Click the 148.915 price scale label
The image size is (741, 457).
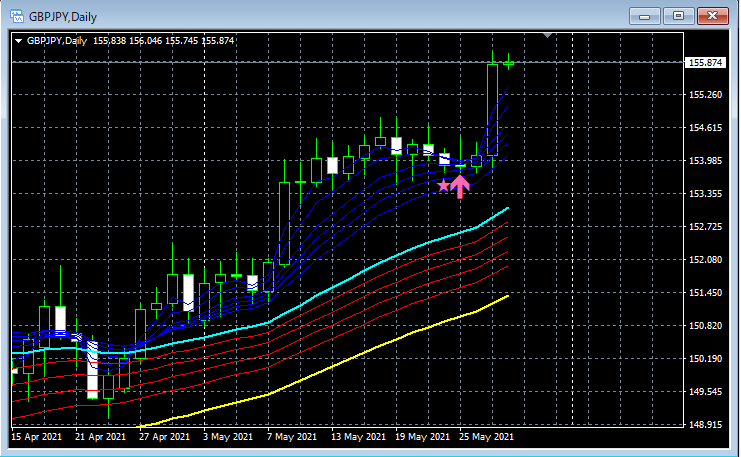(x=705, y=424)
